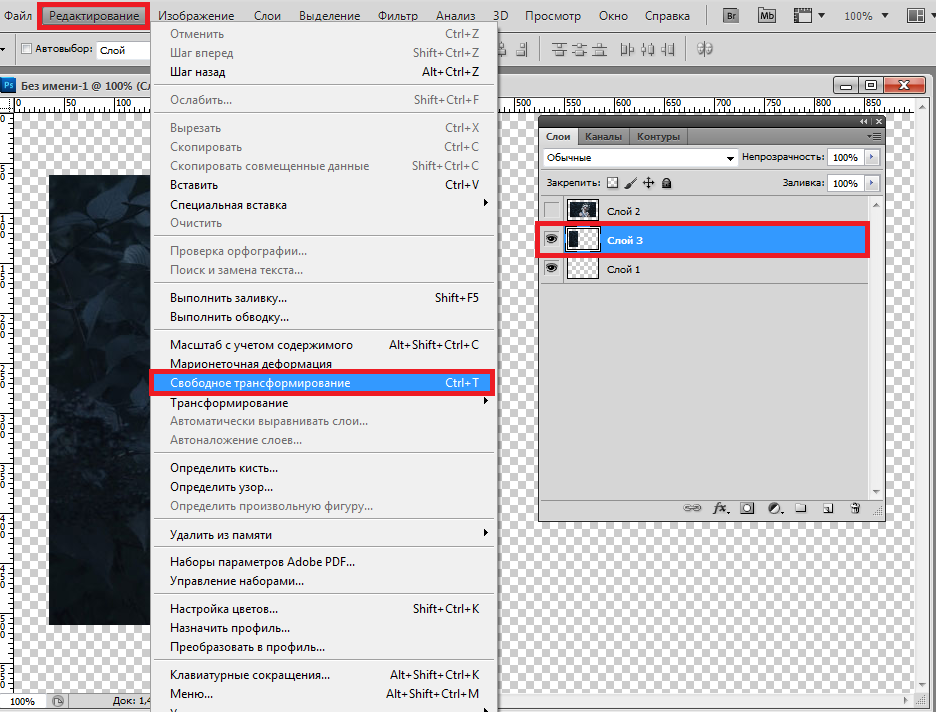Show hidden layer Слой 2
The width and height of the screenshot is (936, 712).
coord(551,211)
